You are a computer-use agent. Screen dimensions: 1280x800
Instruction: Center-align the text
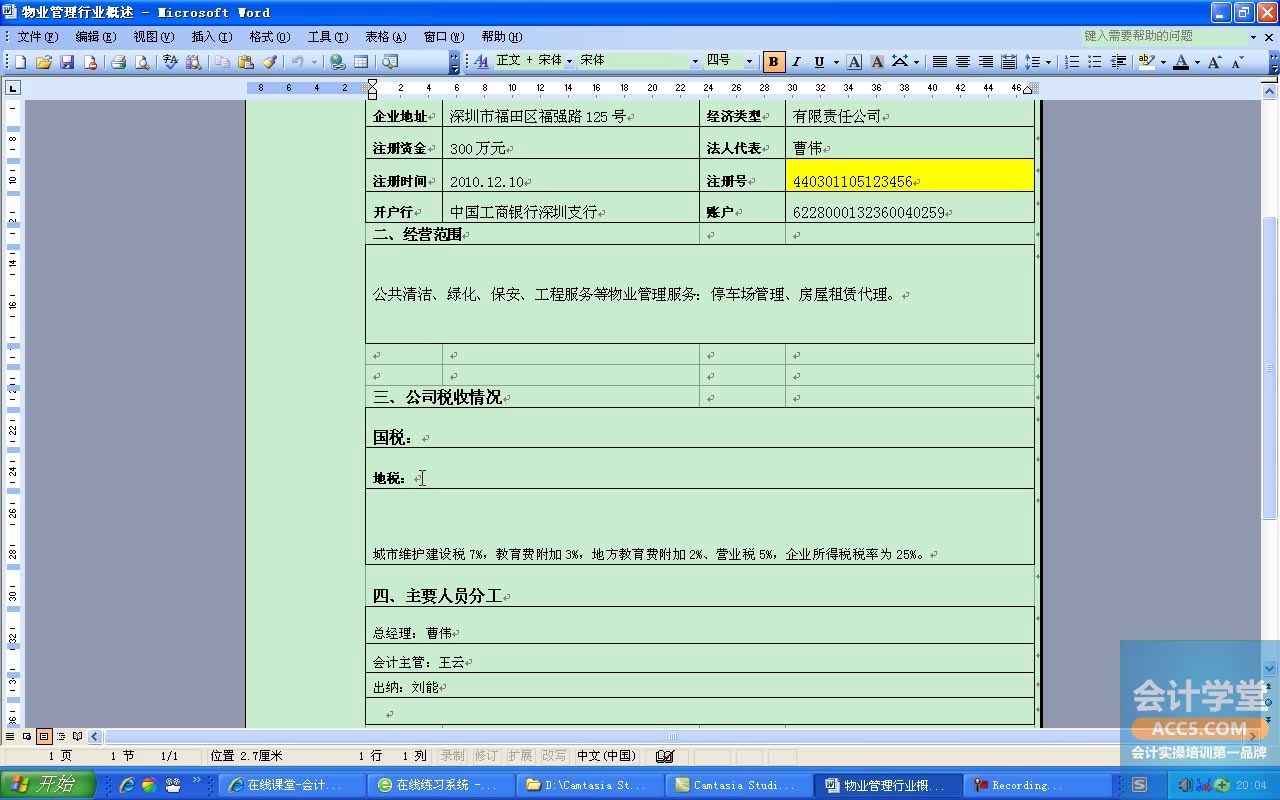pos(963,62)
